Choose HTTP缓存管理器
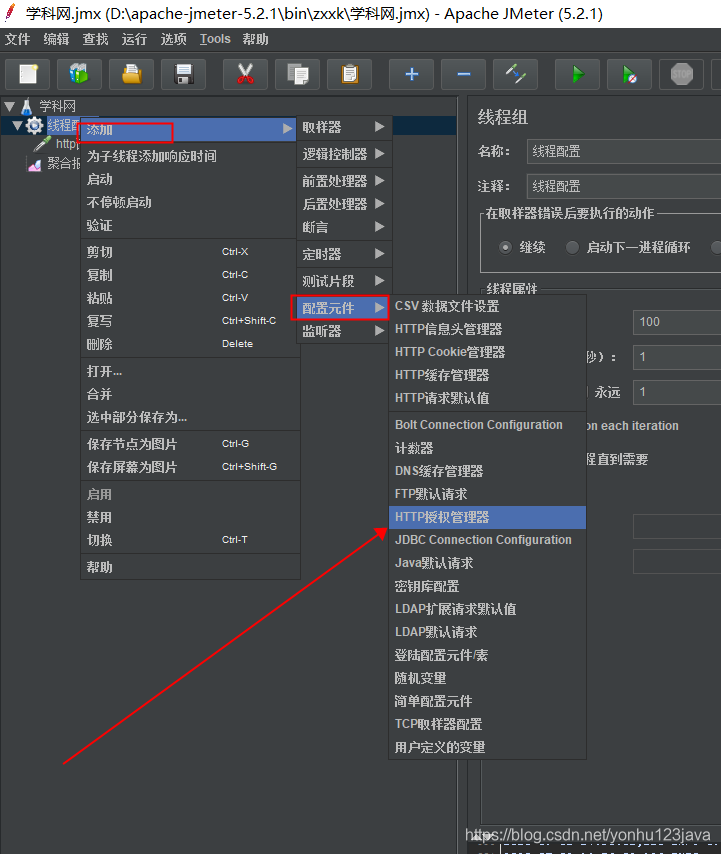This screenshot has width=721, height=854. (x=487, y=375)
